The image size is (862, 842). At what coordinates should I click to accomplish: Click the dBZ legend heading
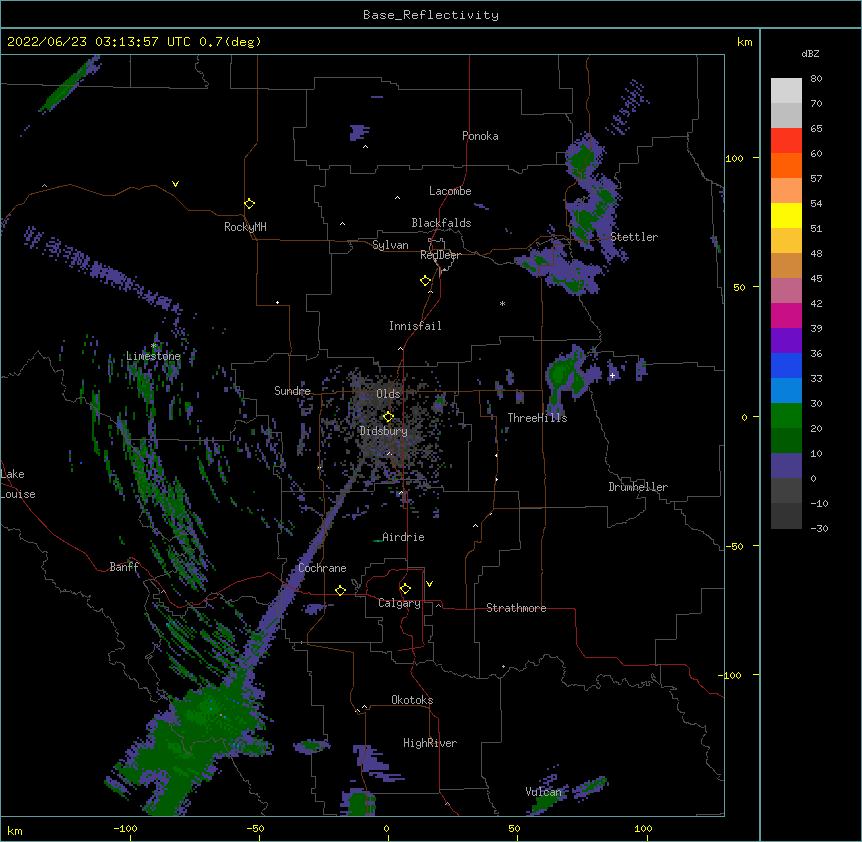coord(810,53)
